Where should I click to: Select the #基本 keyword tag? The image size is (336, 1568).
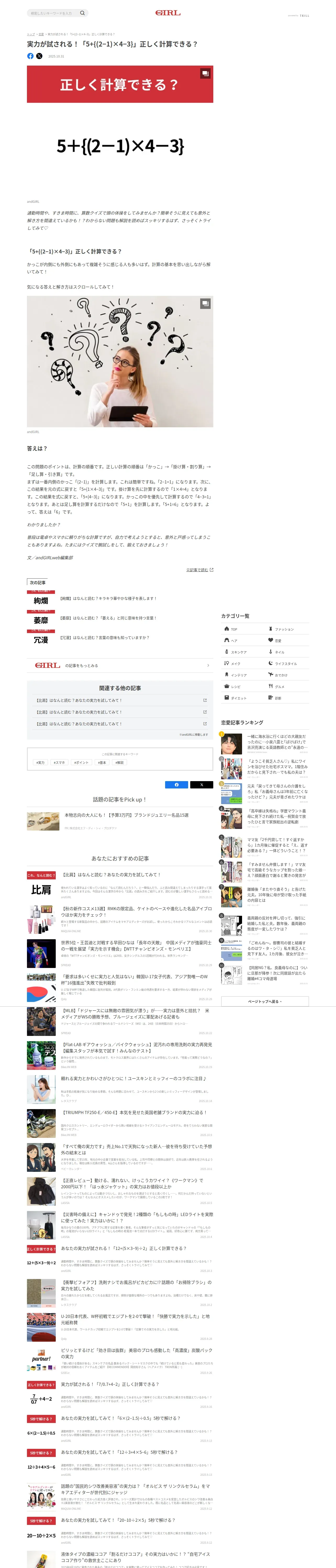click(x=102, y=762)
